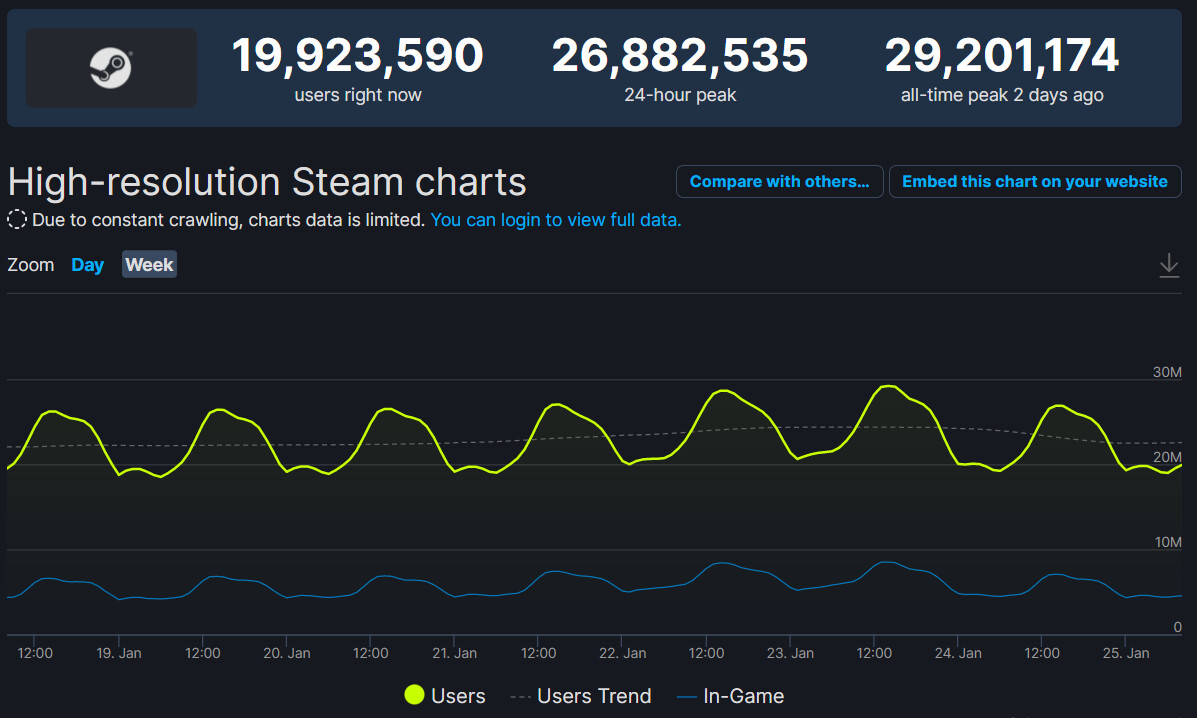Follow the login to view full data link
Image resolution: width=1197 pixels, height=718 pixels.
tap(556, 220)
